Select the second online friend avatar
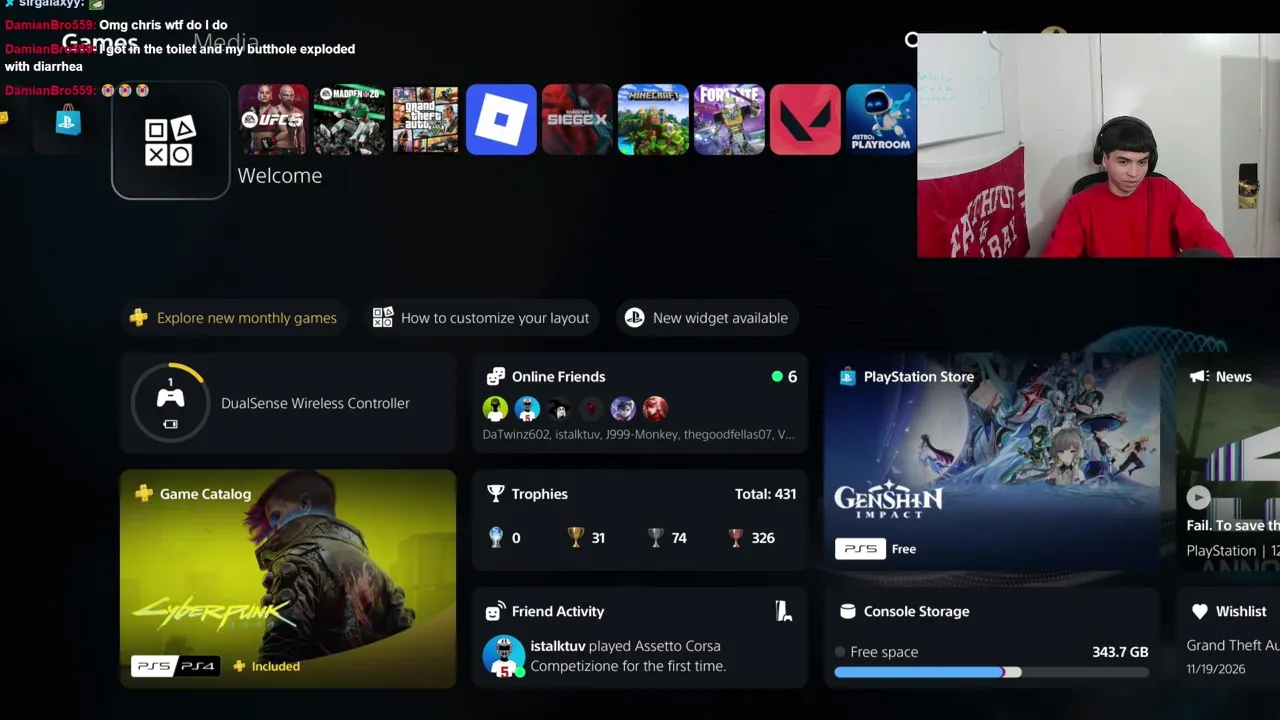The image size is (1280, 720). click(527, 408)
